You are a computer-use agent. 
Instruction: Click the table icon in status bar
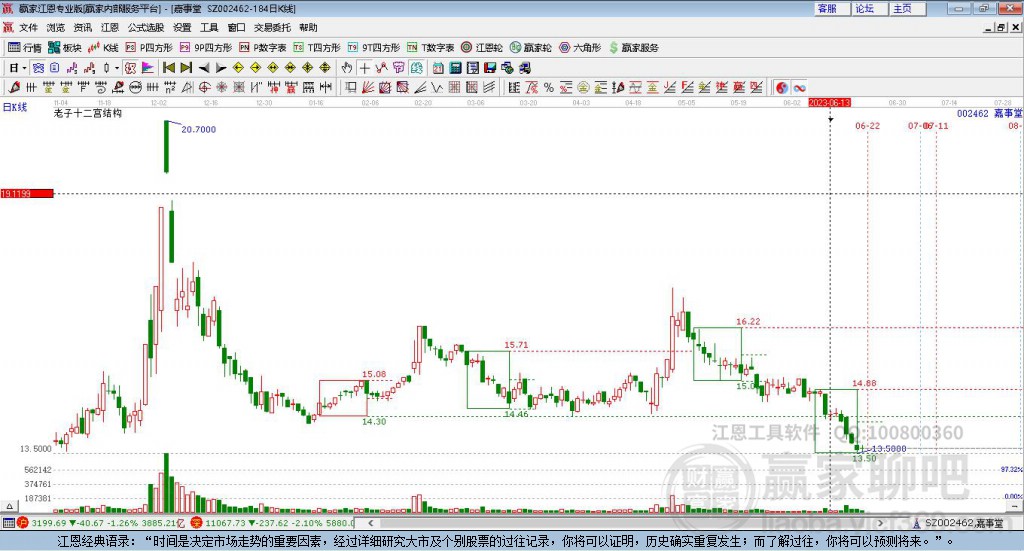pyautogui.click(x=8, y=523)
